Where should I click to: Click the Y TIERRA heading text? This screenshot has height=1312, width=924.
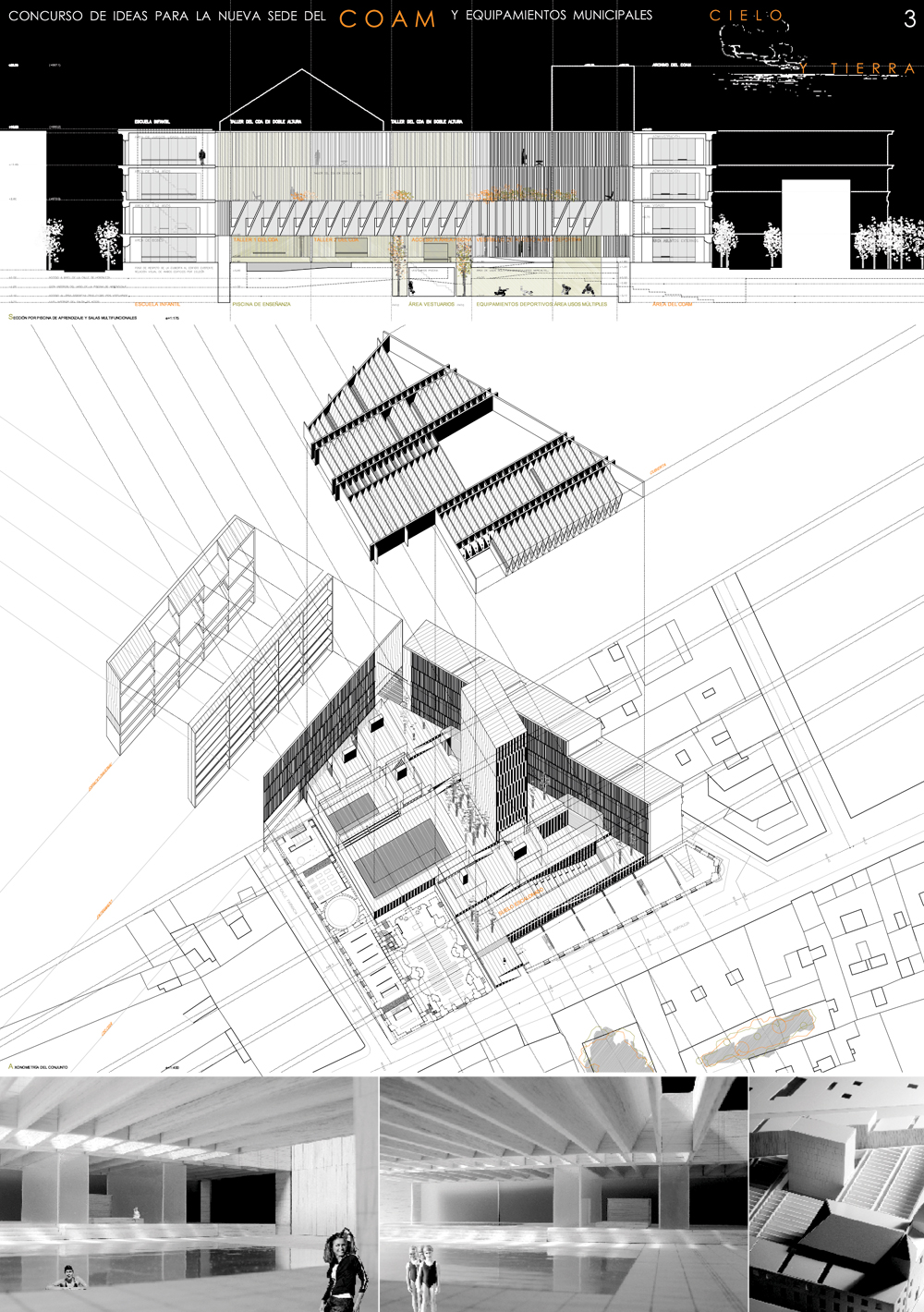tap(858, 69)
